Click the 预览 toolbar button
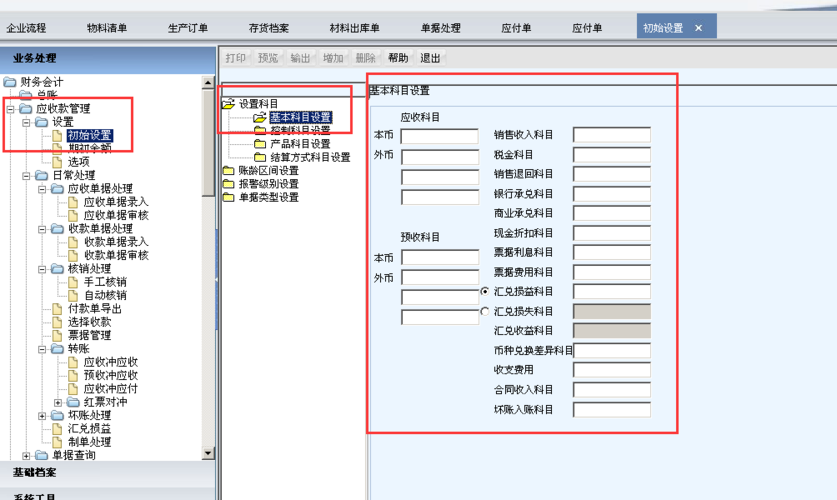Image resolution: width=837 pixels, height=500 pixels. 268,58
